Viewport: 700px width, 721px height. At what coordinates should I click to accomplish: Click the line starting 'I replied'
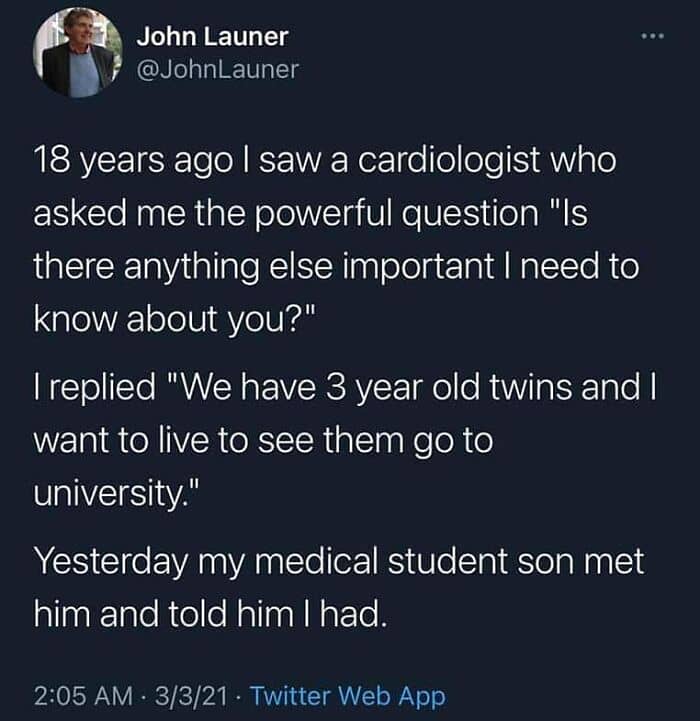(x=344, y=387)
